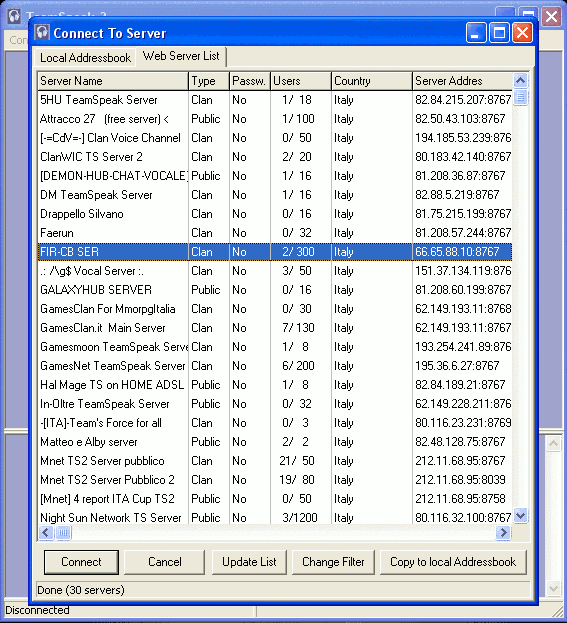
Task: Select DM TeamSpeak Server row
Action: 275,195
